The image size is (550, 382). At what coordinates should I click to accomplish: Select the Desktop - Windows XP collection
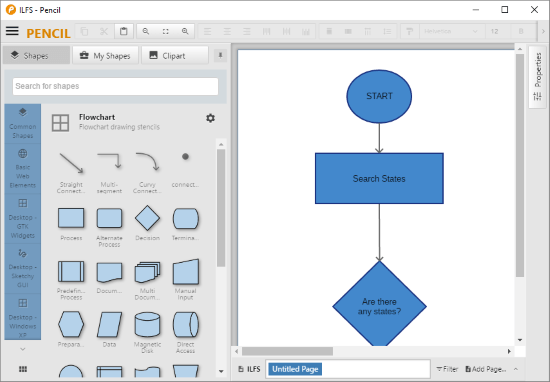(23, 317)
